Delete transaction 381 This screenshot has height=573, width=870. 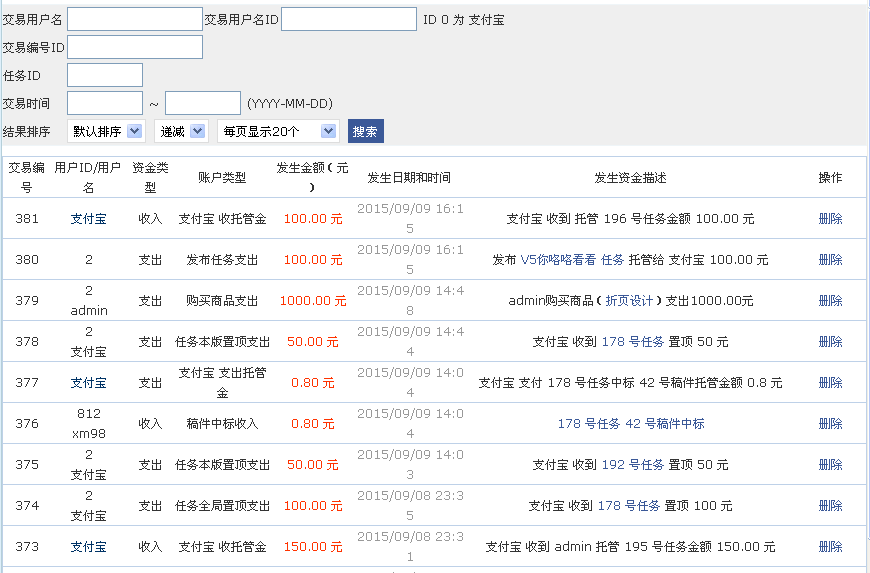click(x=830, y=219)
